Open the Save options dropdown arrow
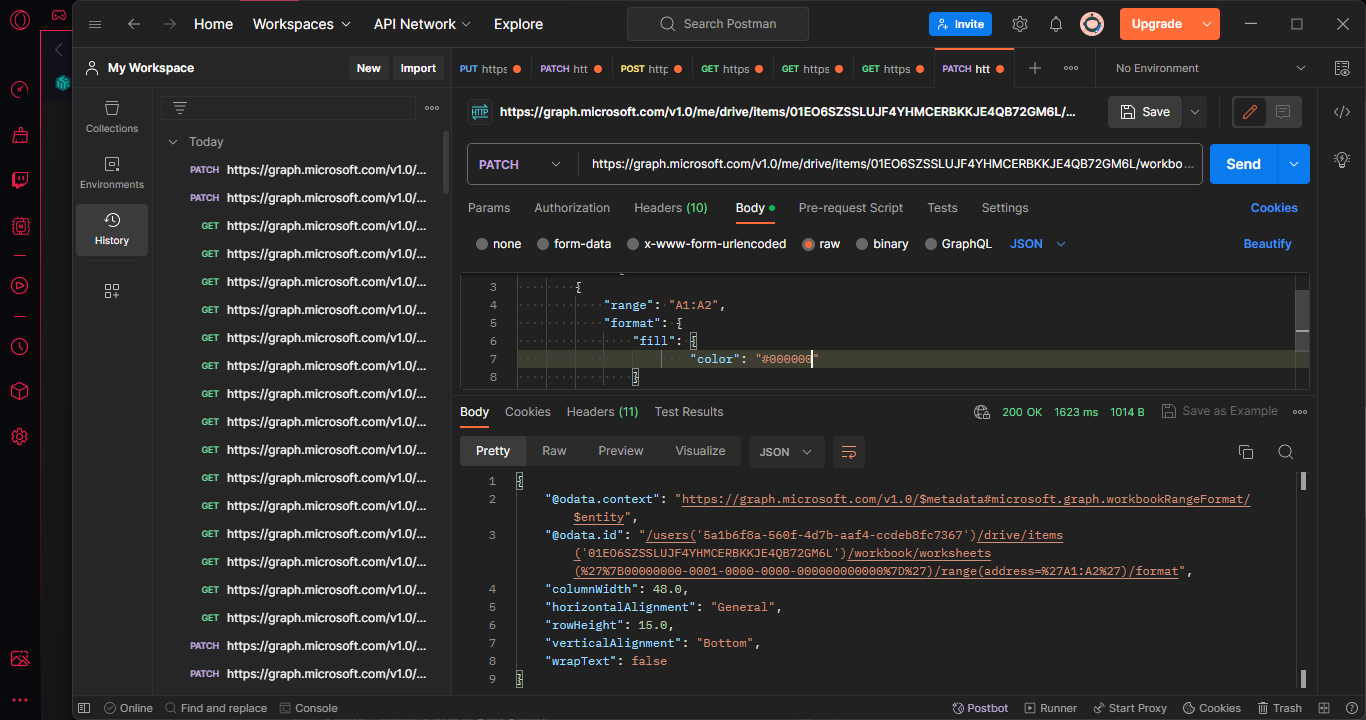This screenshot has width=1366, height=720. click(x=1195, y=112)
